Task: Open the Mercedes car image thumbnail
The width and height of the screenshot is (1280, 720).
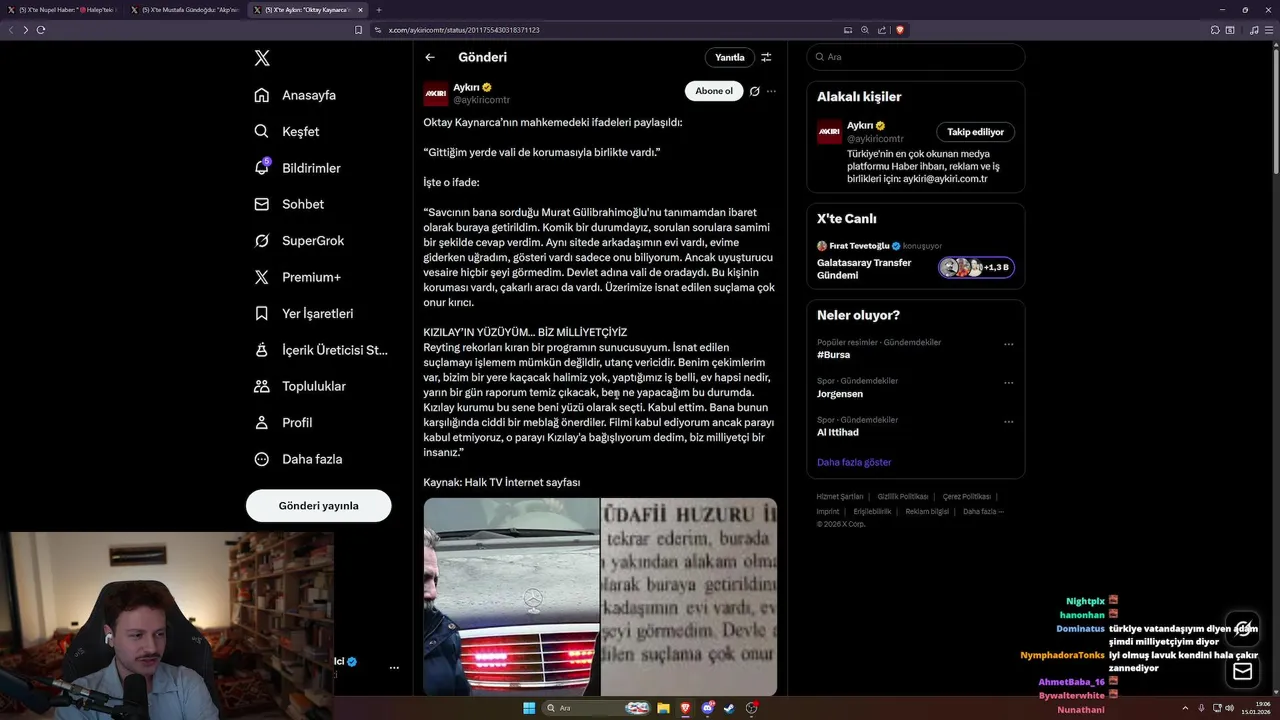Action: (511, 597)
